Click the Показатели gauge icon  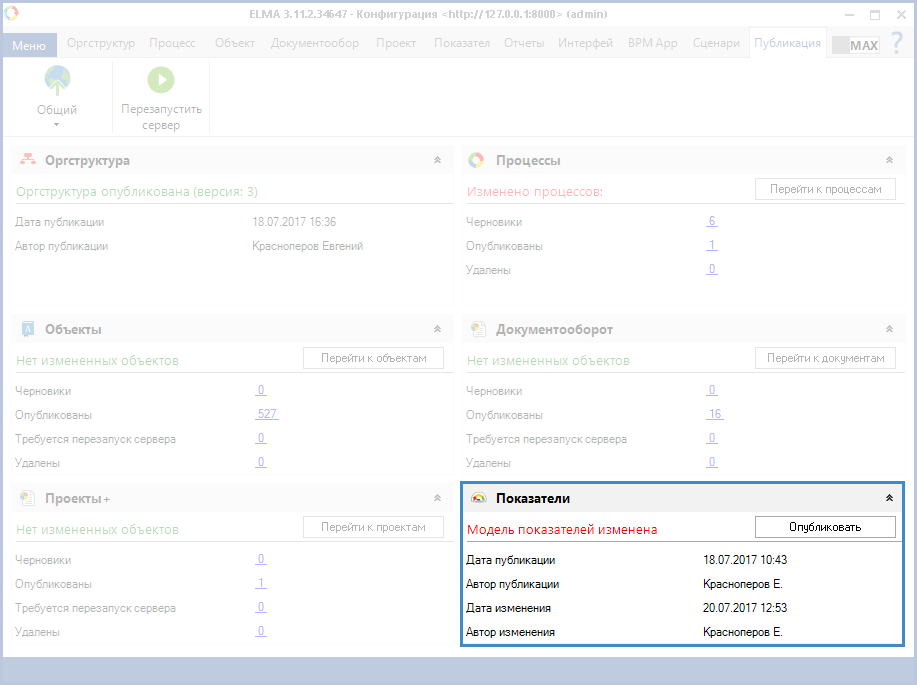(x=478, y=498)
